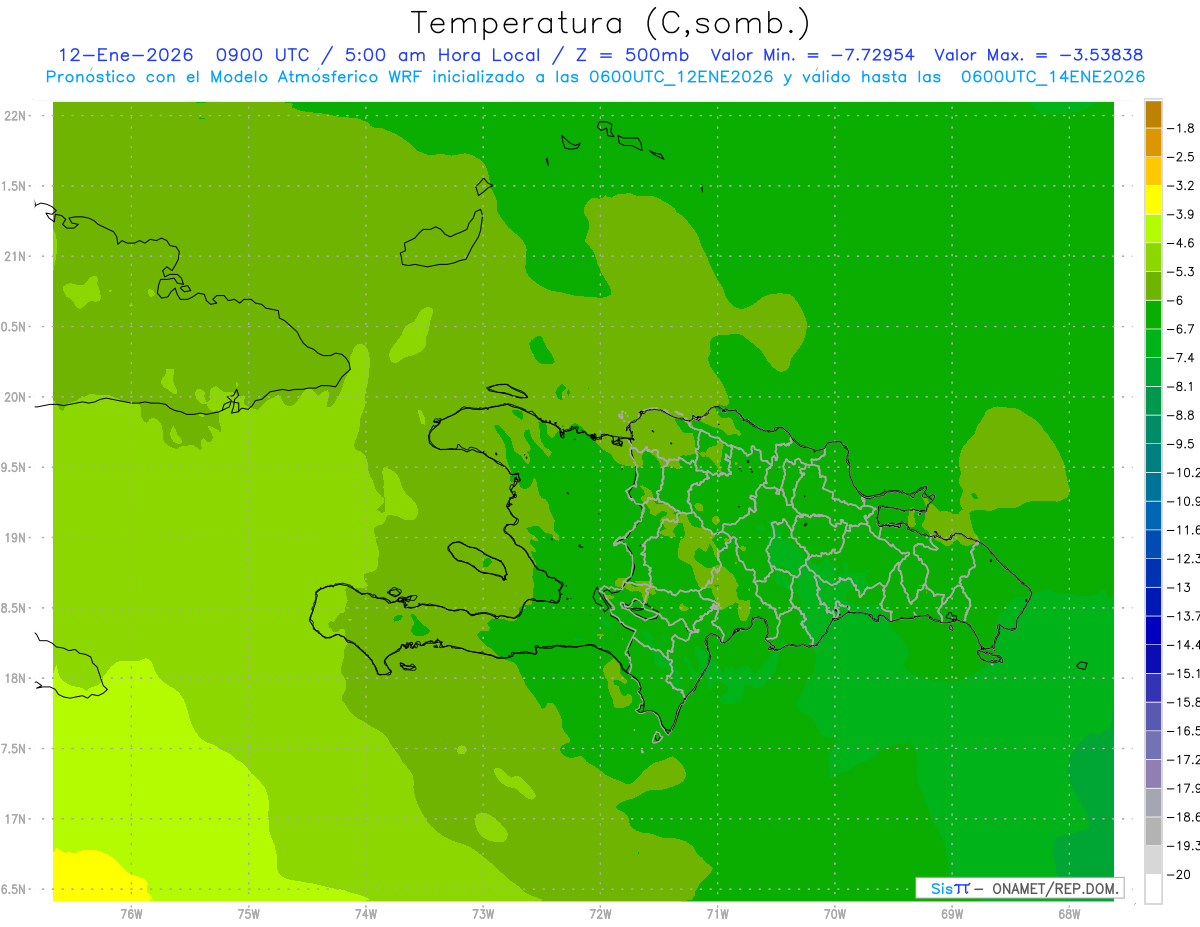
Task: Select the date text "12-Ene-2026"
Action: coord(125,55)
